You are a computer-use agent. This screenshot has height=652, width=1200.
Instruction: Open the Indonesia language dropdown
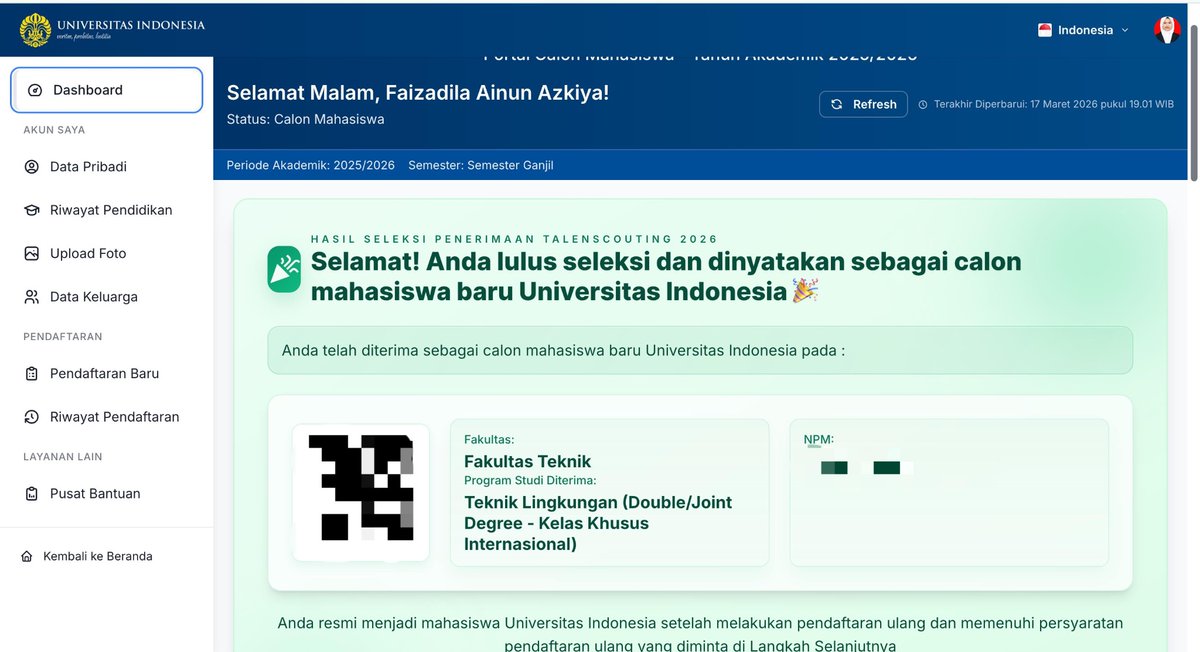1084,30
